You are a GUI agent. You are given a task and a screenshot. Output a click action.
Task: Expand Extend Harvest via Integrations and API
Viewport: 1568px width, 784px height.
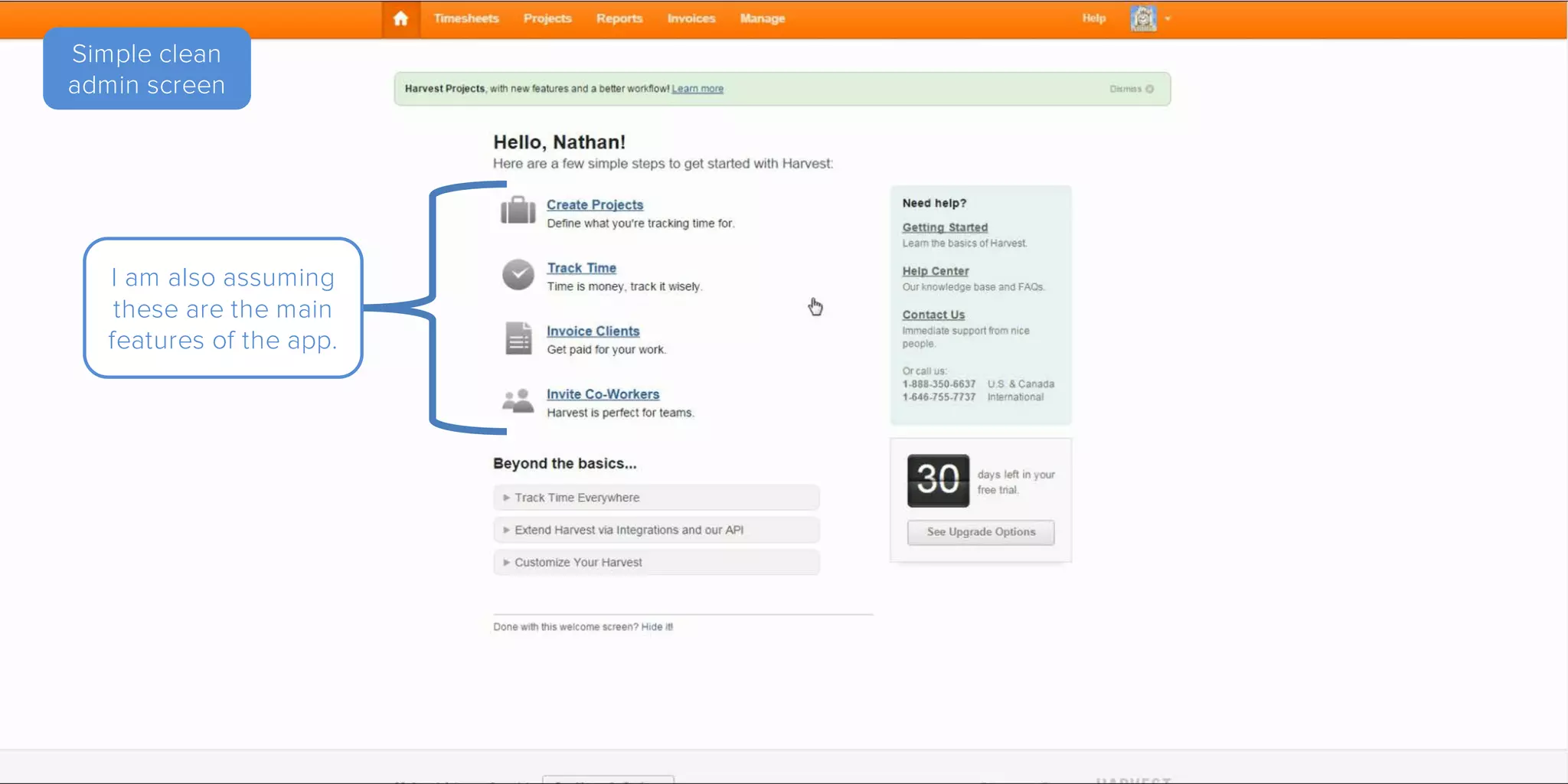click(656, 530)
